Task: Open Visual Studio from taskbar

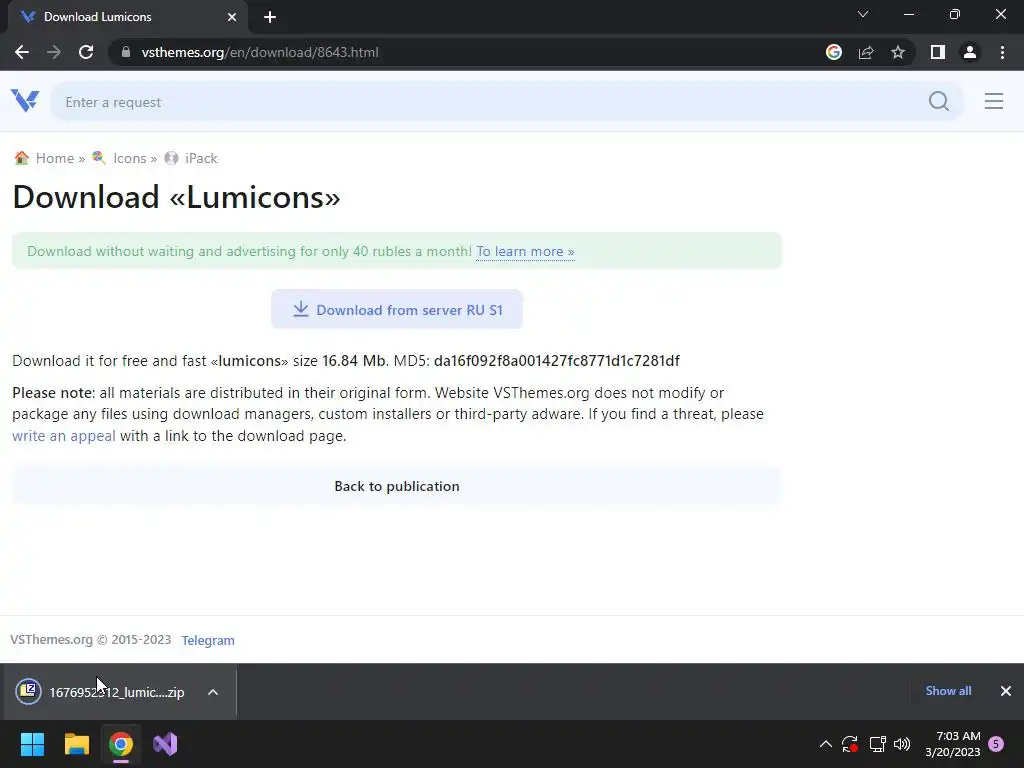Action: coord(165,744)
